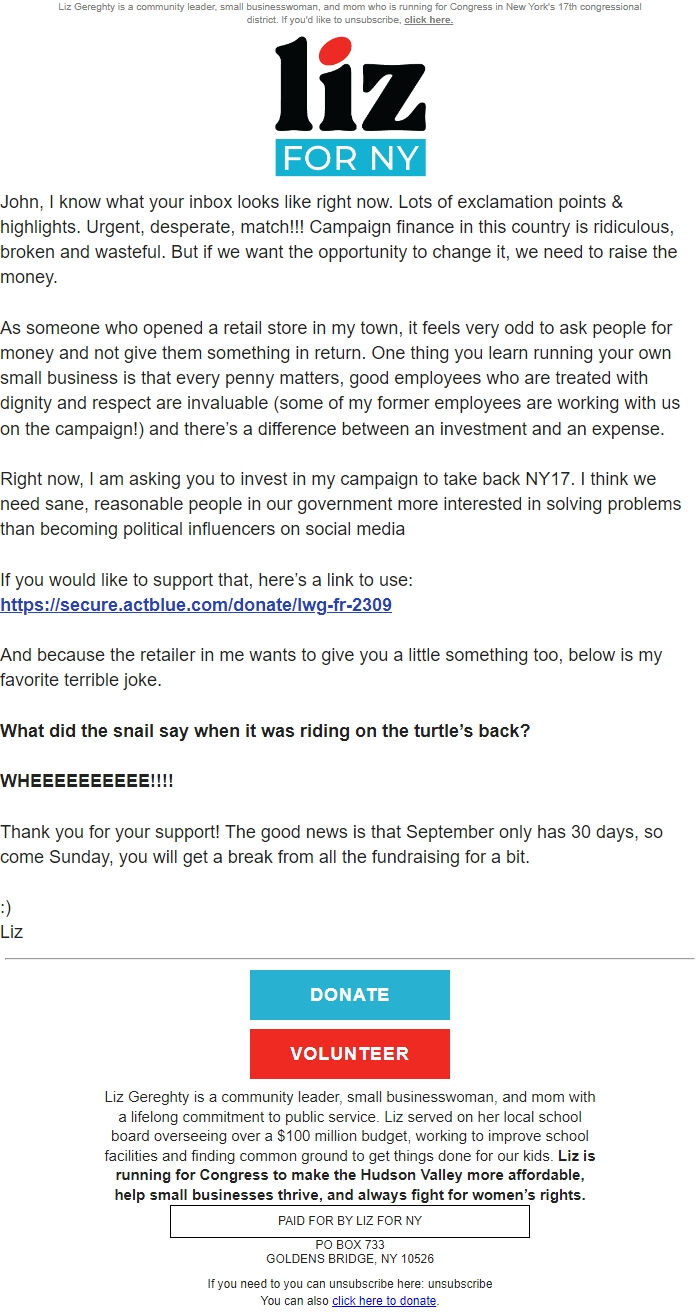The height and width of the screenshot is (1315, 700).
Task: Click the disclaimer text above the logo
Action: pos(349,12)
